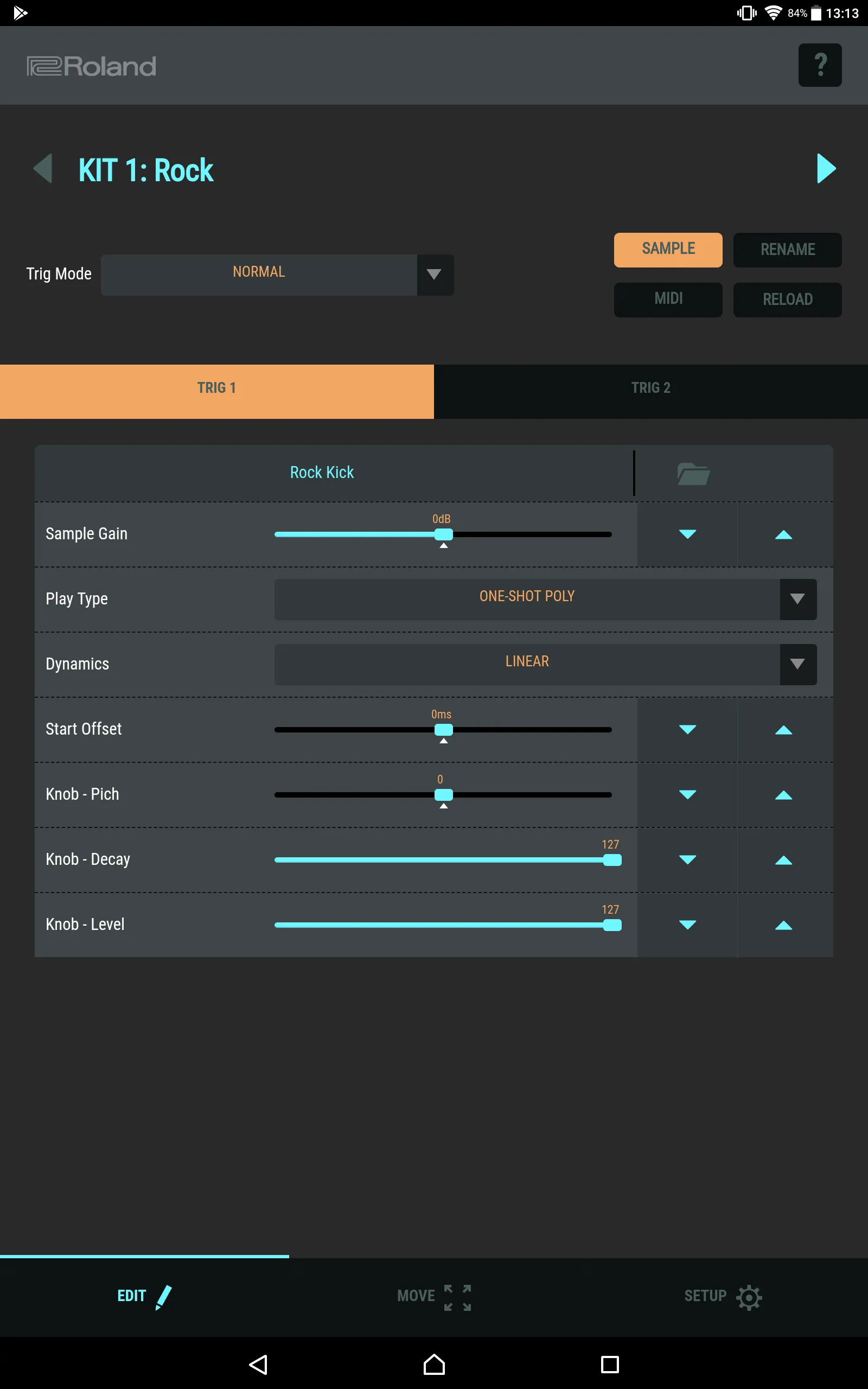Click the Sample Gain label
The image size is (868, 1389).
87,534
